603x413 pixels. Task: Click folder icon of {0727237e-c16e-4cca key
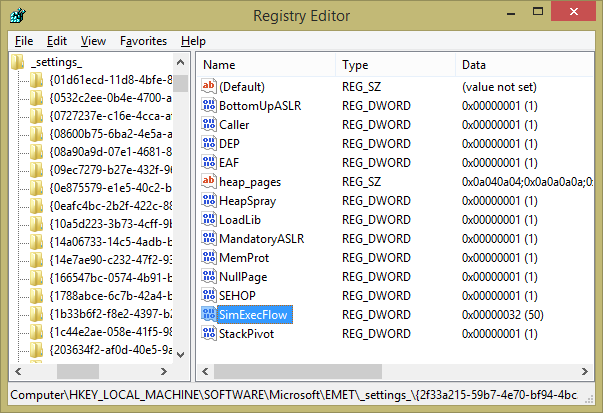coord(37,116)
